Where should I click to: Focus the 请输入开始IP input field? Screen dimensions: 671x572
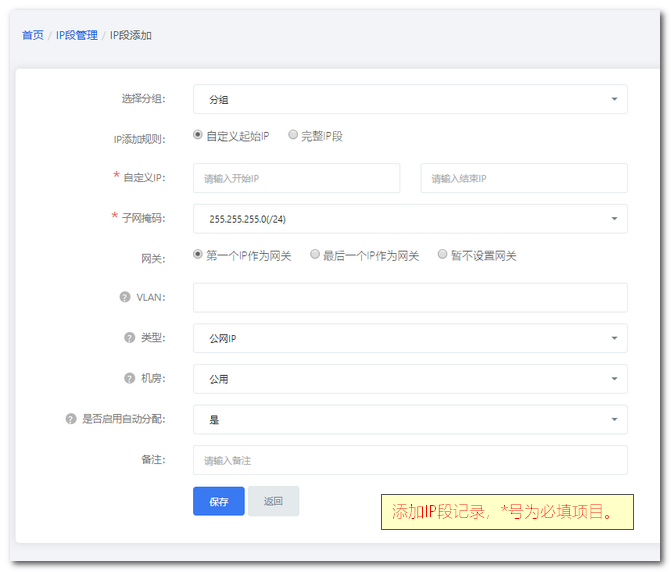tap(296, 178)
